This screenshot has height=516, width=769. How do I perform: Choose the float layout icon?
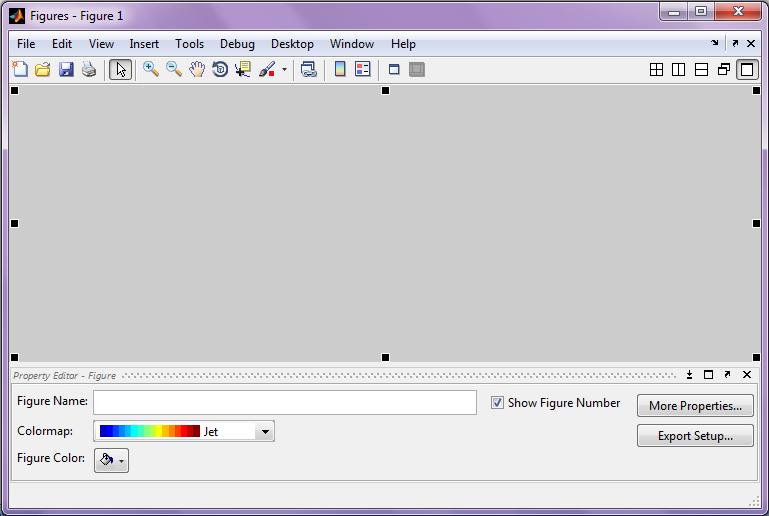(x=724, y=70)
